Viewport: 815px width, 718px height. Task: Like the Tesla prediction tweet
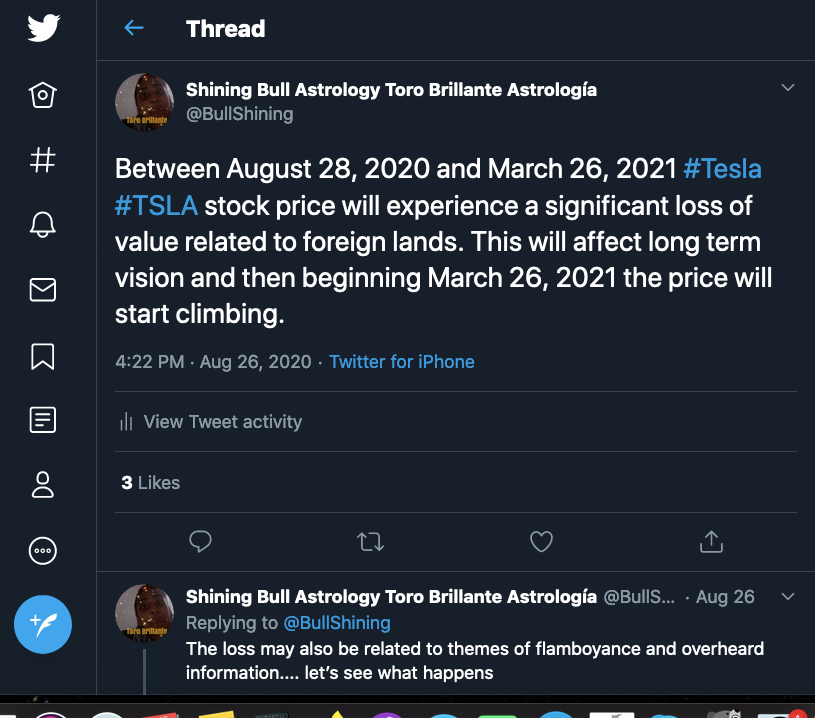541,541
